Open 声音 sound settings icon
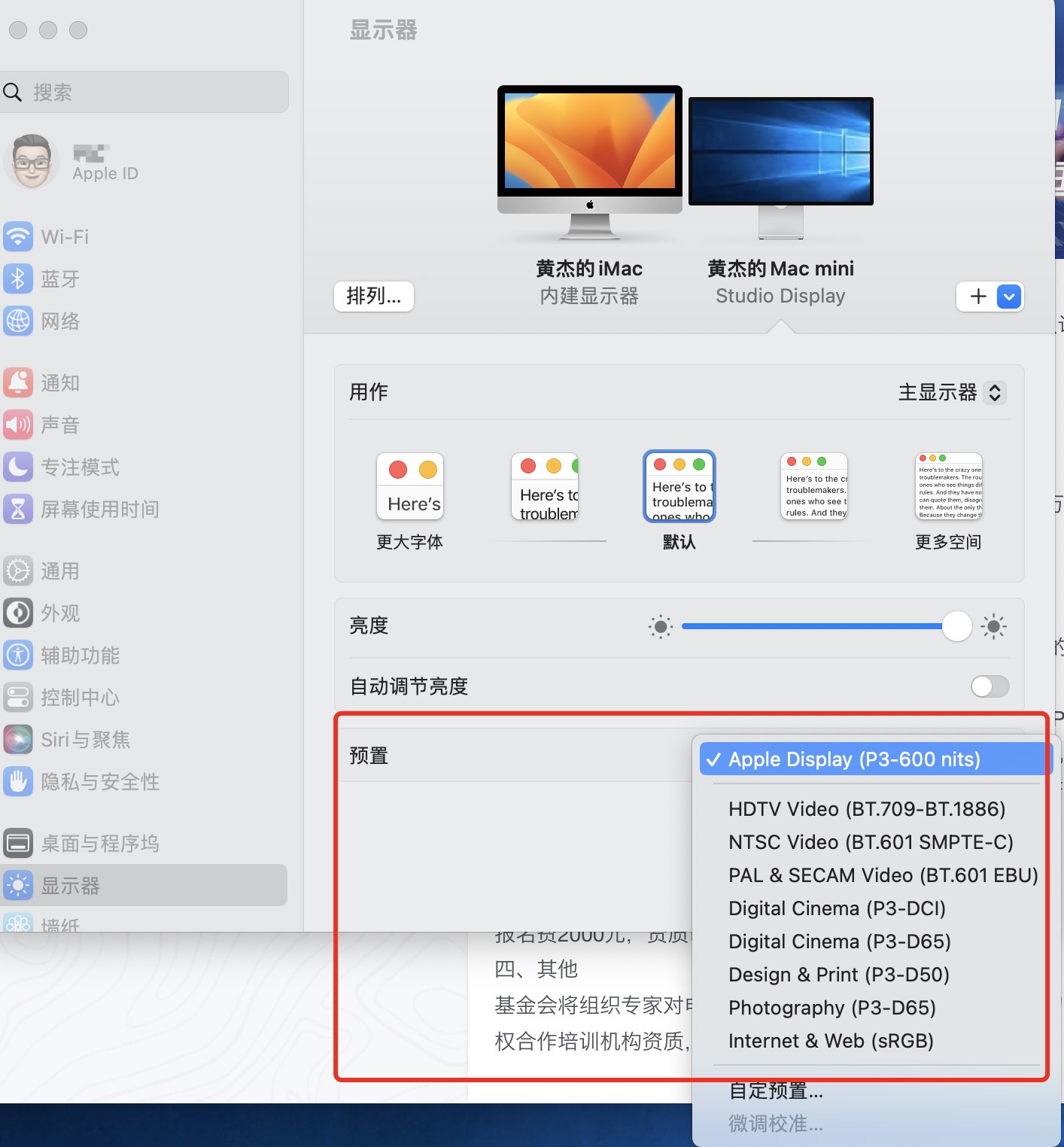Image resolution: width=1064 pixels, height=1147 pixels. [x=18, y=425]
